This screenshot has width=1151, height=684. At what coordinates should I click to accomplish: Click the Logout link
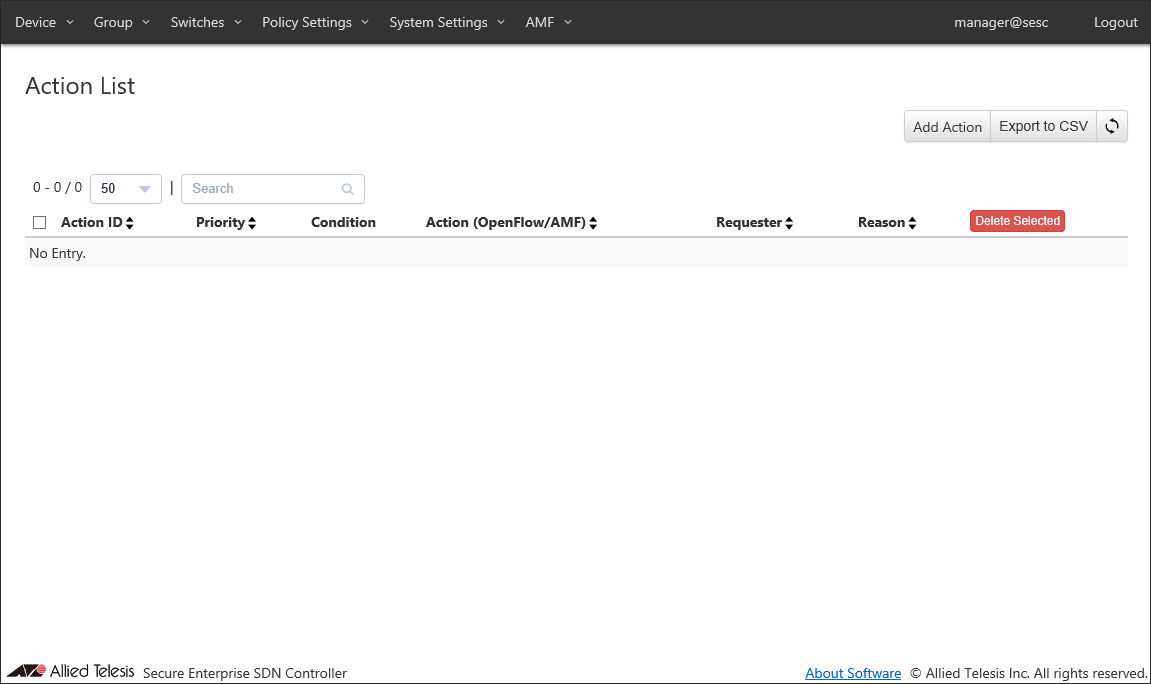1115,22
